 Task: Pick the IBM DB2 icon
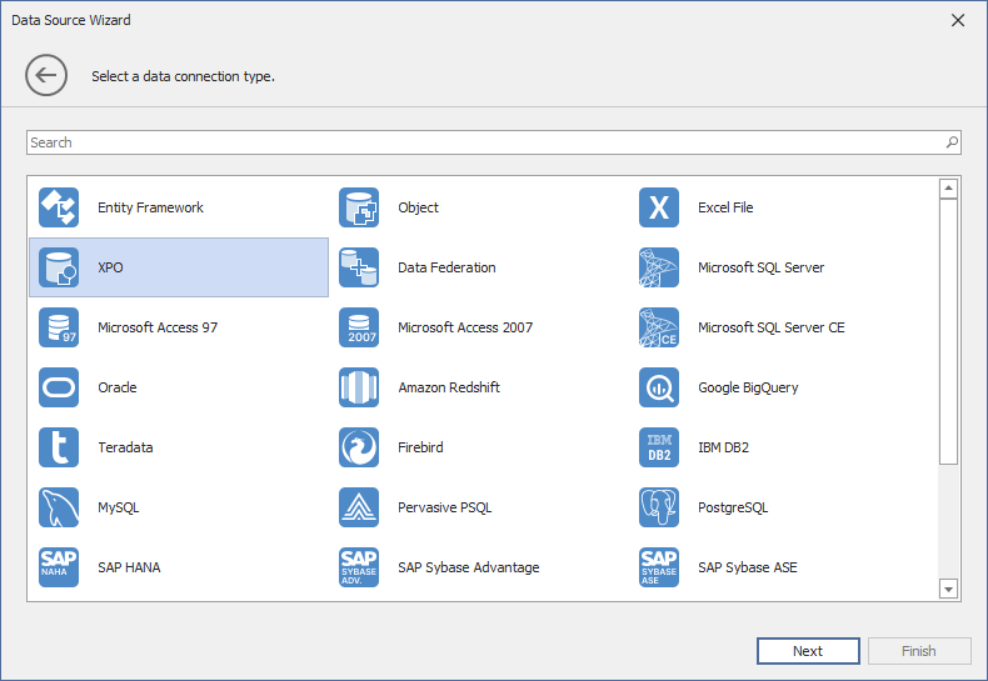tap(659, 448)
